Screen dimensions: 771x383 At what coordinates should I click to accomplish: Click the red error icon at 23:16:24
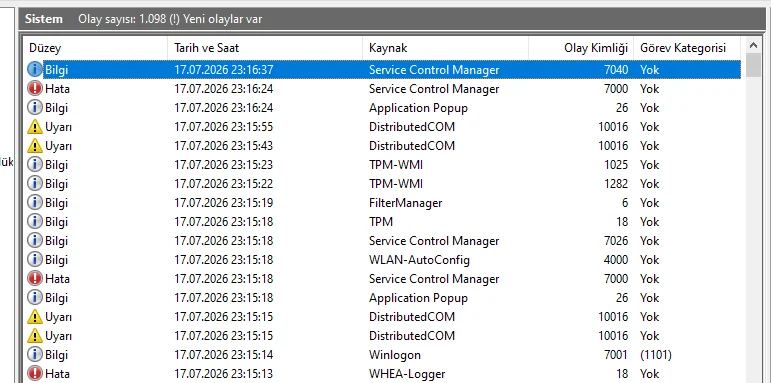pyautogui.click(x=34, y=89)
